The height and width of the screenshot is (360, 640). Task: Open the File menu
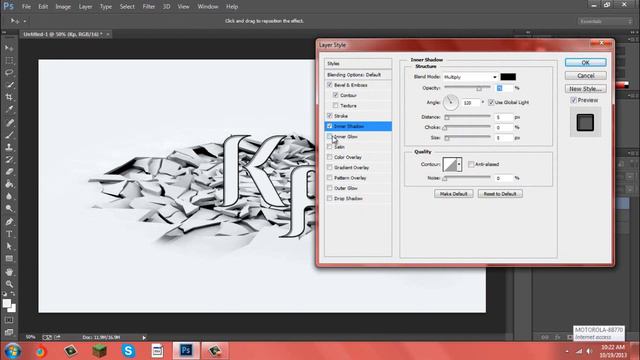point(26,7)
